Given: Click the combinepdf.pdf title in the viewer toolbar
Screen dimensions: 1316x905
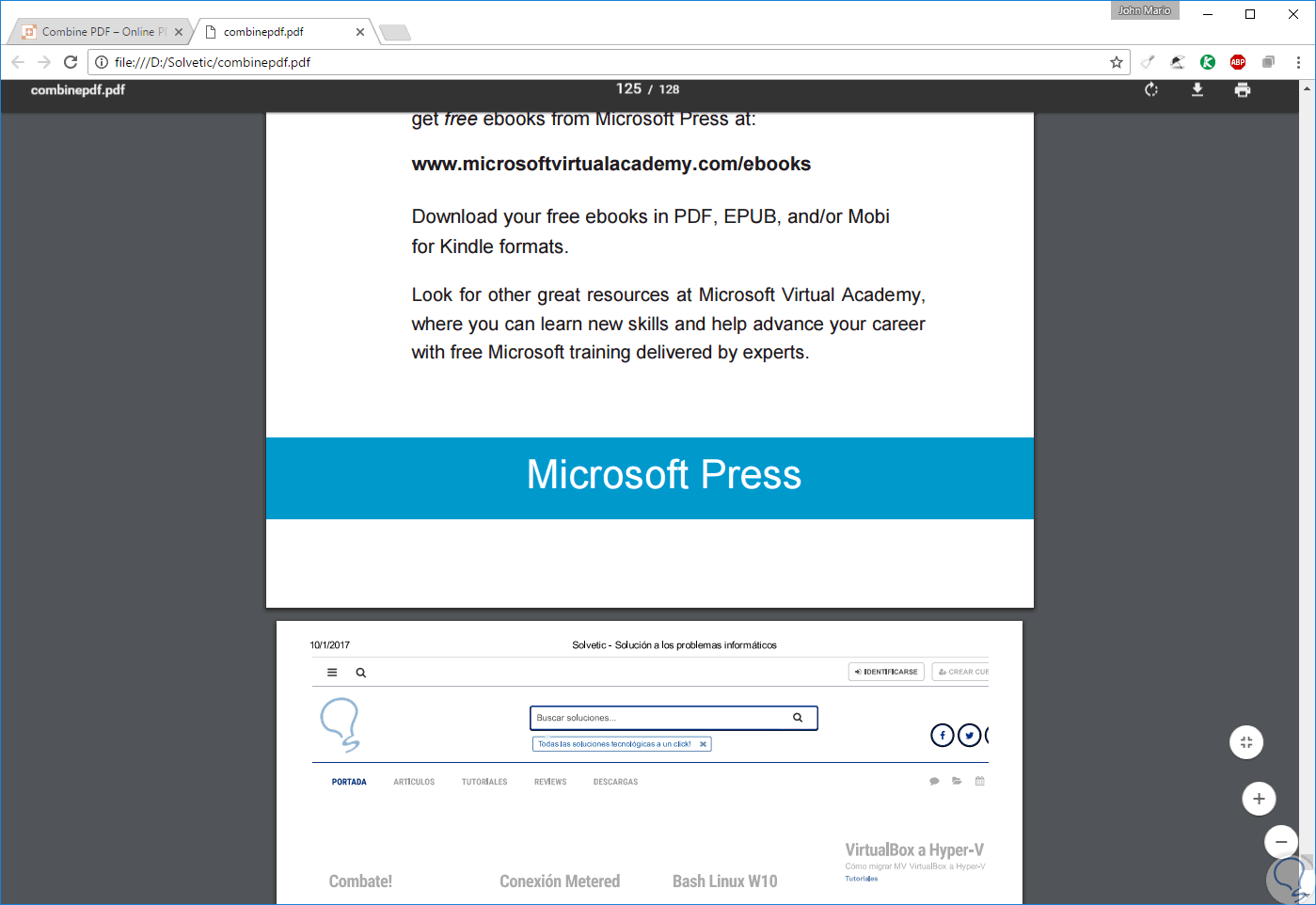Looking at the screenshot, I should point(78,90).
